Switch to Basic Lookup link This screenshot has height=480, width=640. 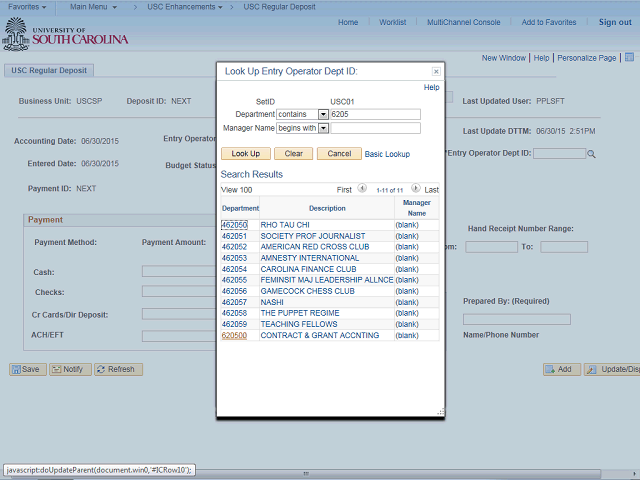(387, 155)
